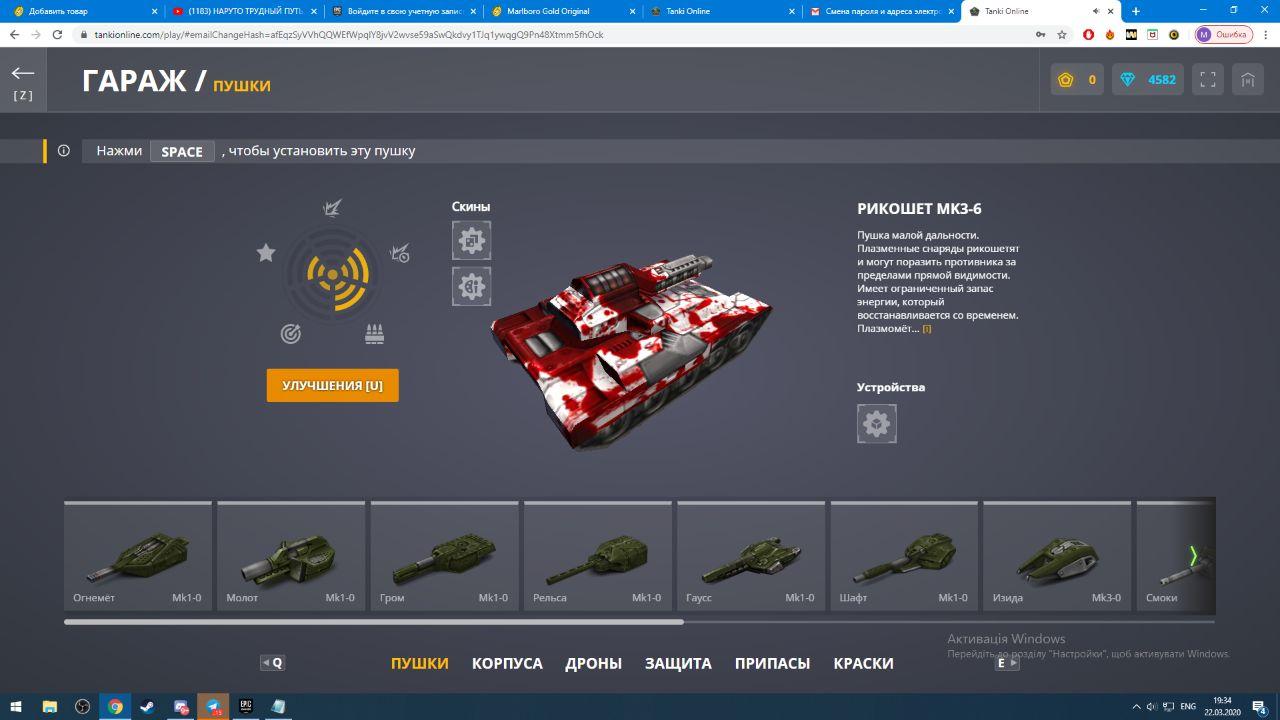
Task: Open File Explorer from the taskbar
Action: [50, 706]
